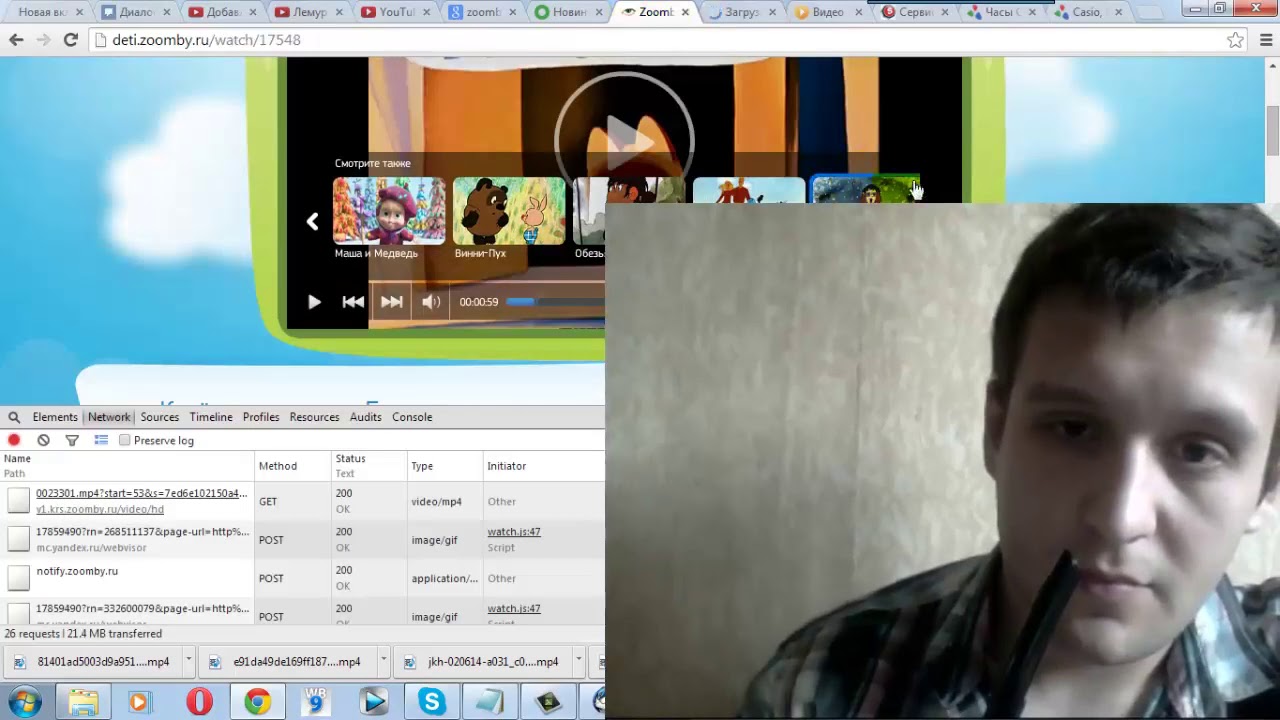This screenshot has width=1280, height=720.
Task: Play the video from the player bar
Action: point(314,302)
